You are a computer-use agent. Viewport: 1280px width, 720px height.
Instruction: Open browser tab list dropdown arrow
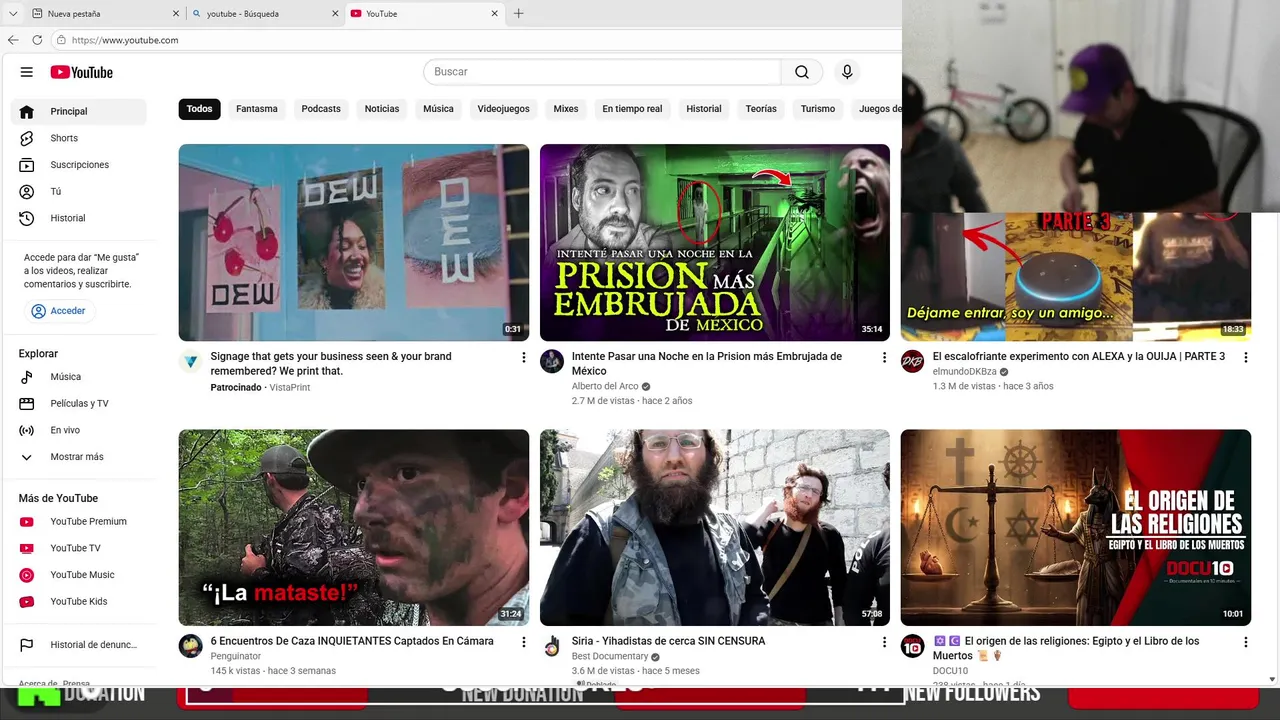tap(13, 14)
